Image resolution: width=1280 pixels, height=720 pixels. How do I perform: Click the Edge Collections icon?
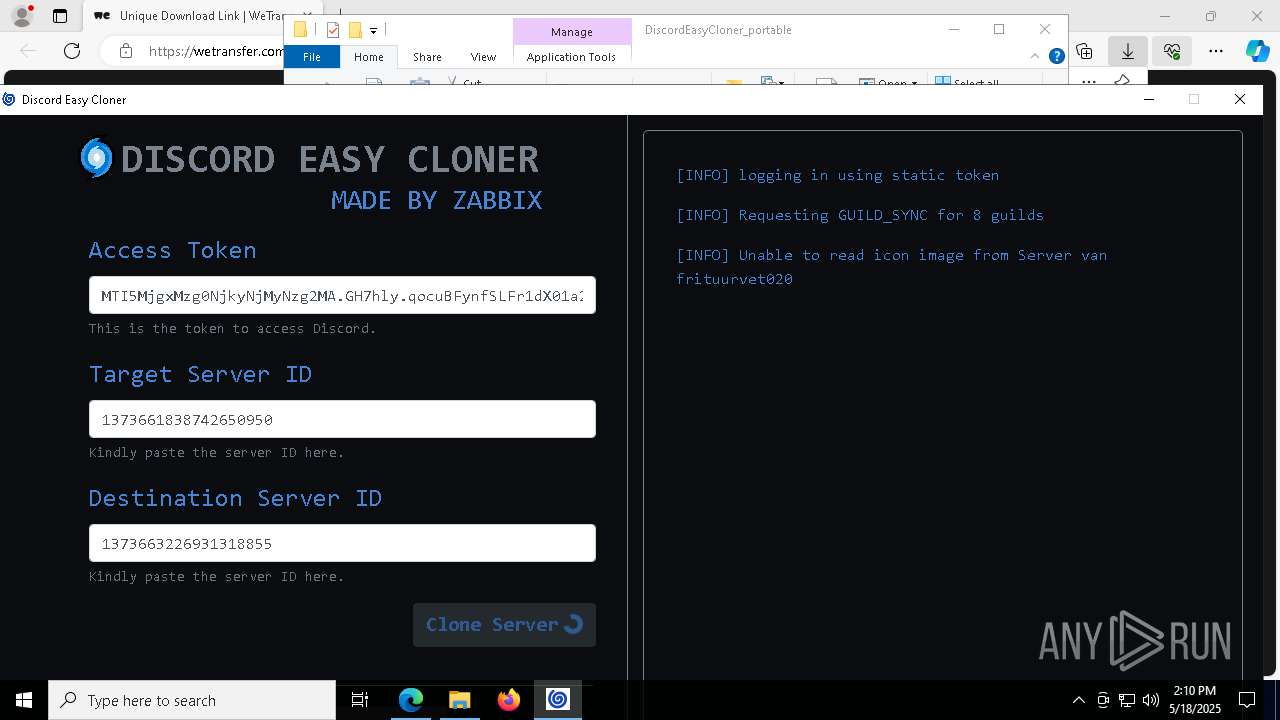(1084, 51)
